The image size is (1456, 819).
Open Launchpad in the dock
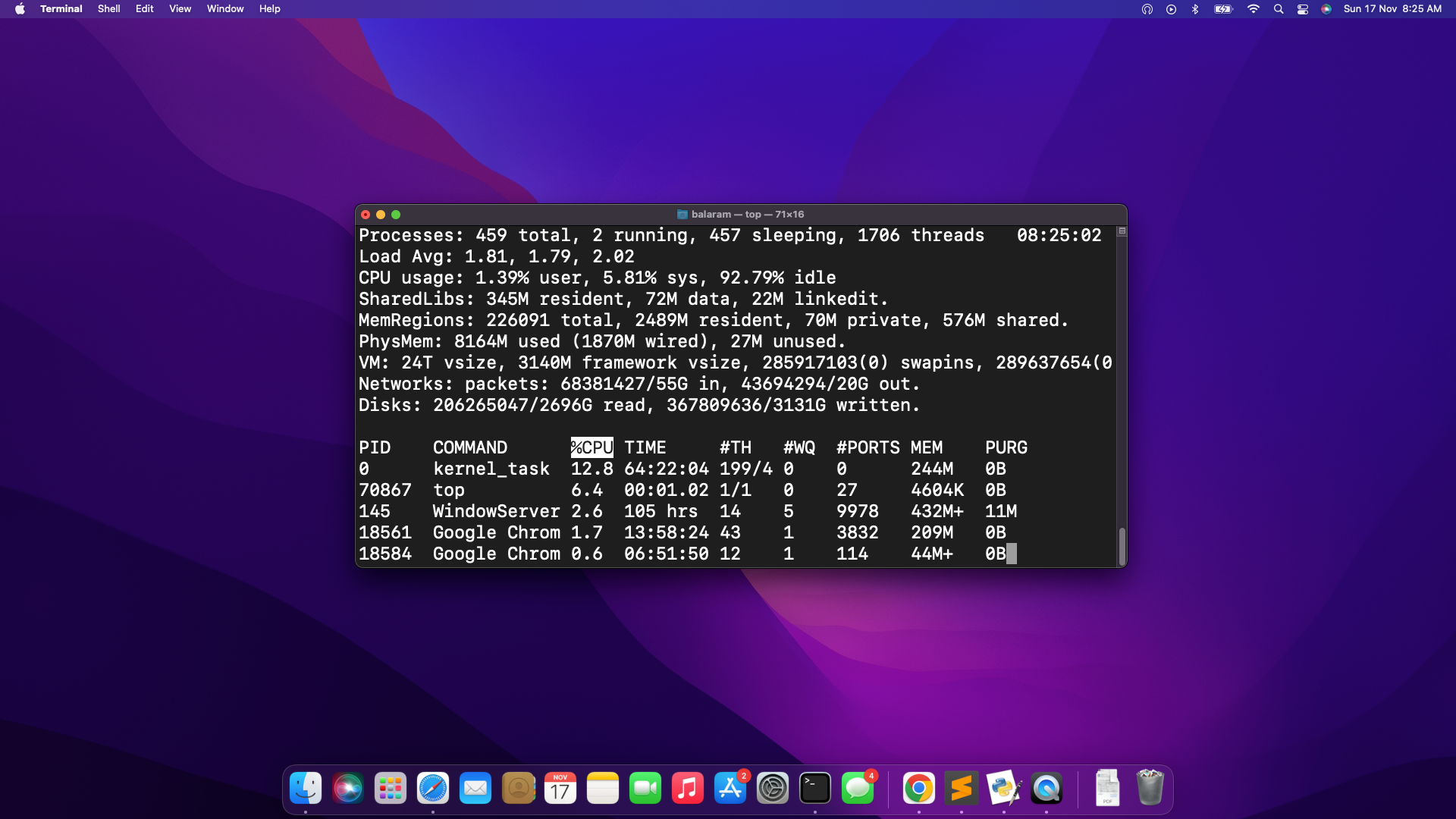coord(391,789)
